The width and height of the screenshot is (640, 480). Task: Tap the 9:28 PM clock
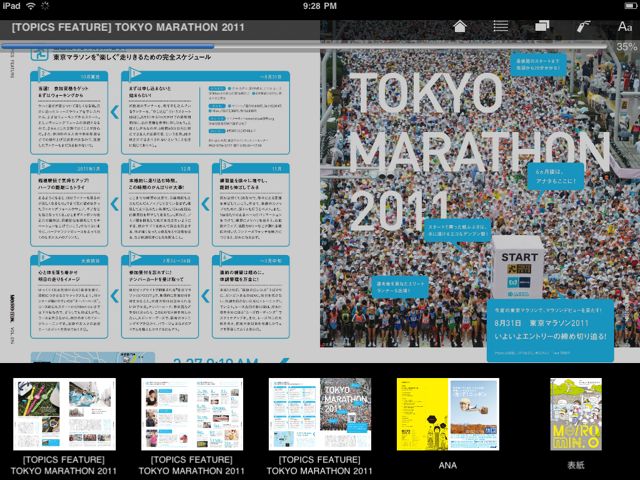320,6
